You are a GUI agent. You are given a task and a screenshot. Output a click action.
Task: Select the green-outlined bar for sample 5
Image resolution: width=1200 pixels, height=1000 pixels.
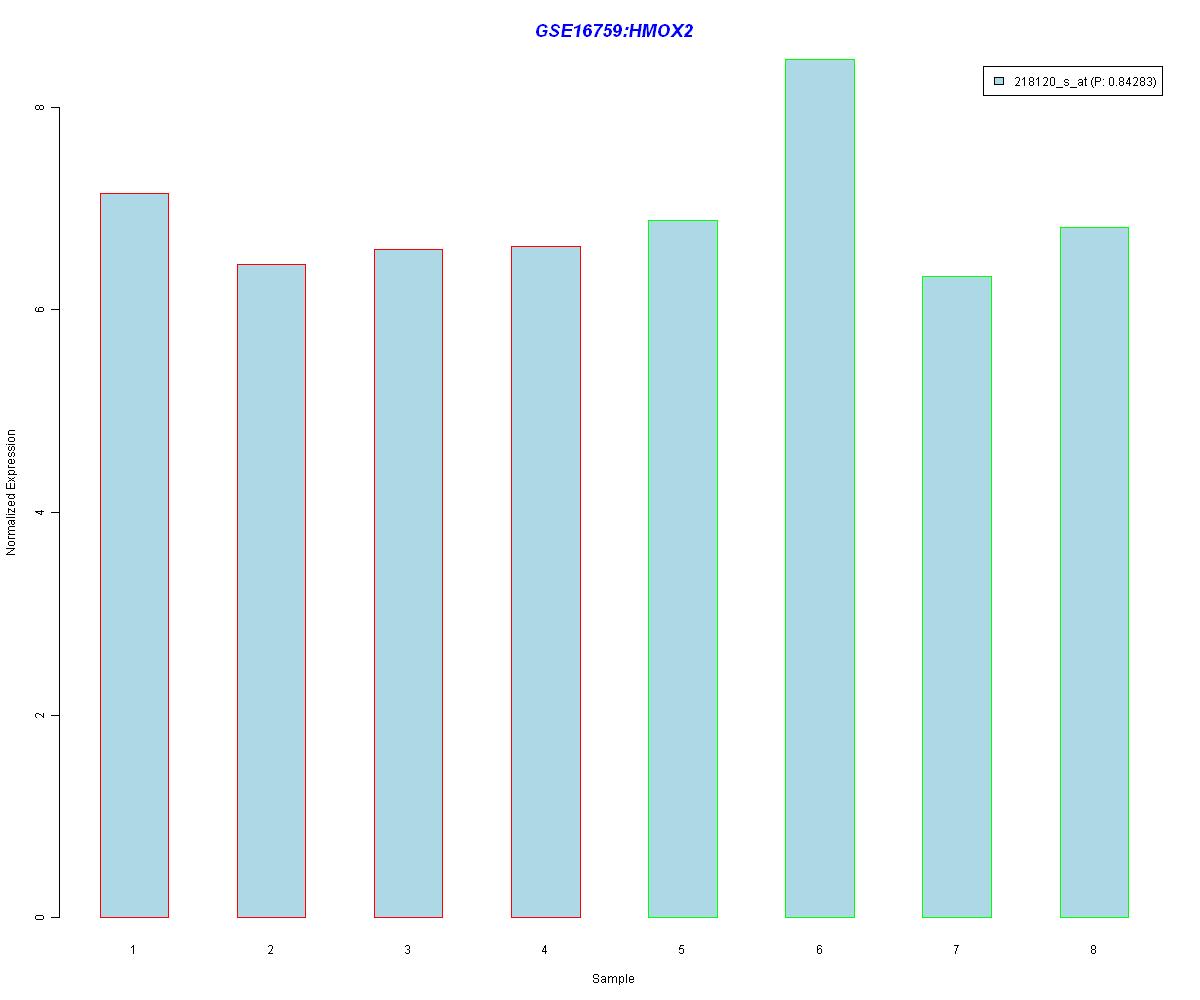tap(683, 569)
